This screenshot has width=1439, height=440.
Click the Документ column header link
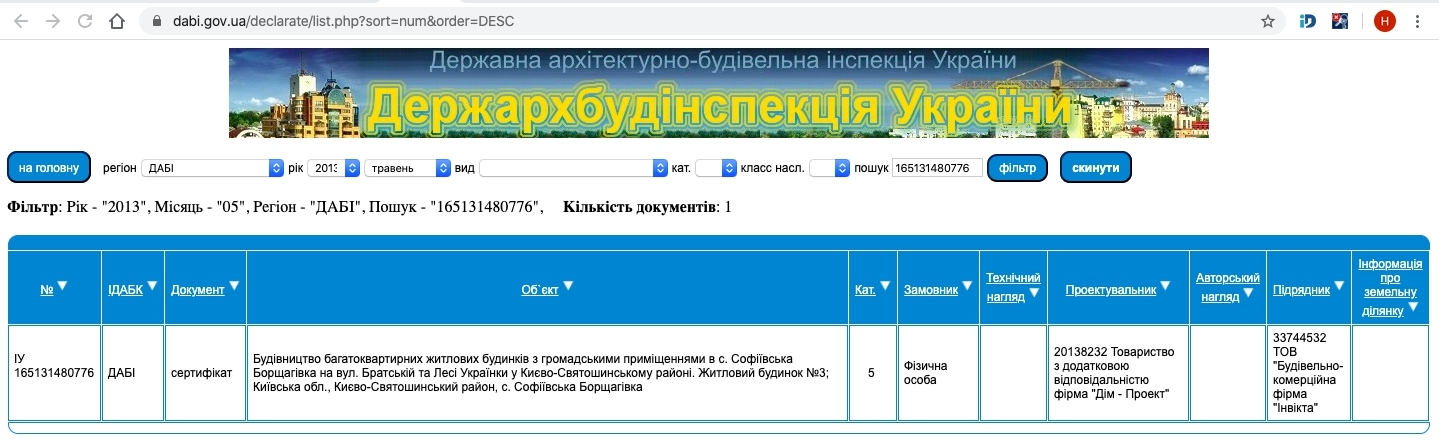coord(198,290)
